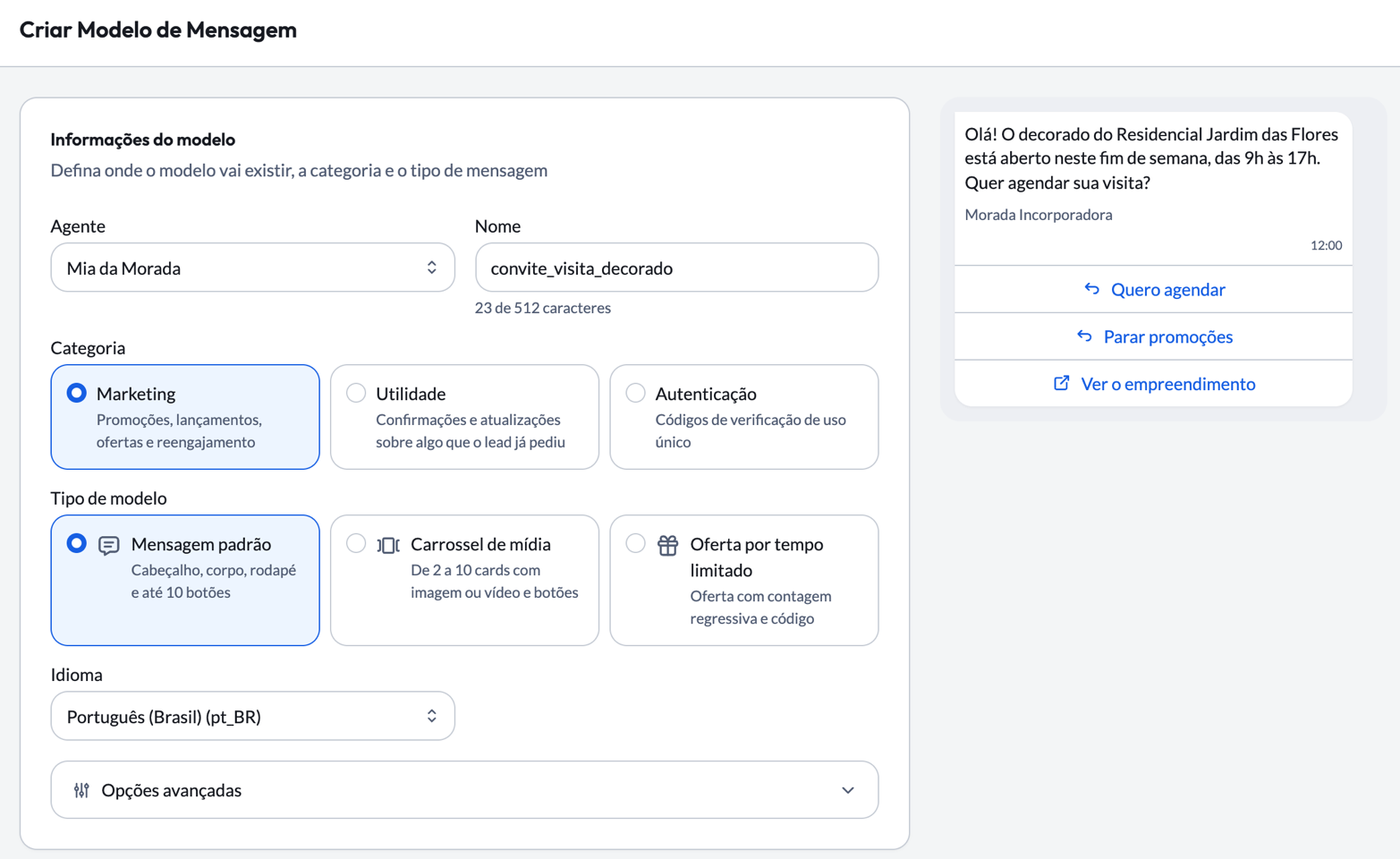Click the description Oferta com contagem regressiva e código
The image size is (1400, 859).
coord(761,607)
